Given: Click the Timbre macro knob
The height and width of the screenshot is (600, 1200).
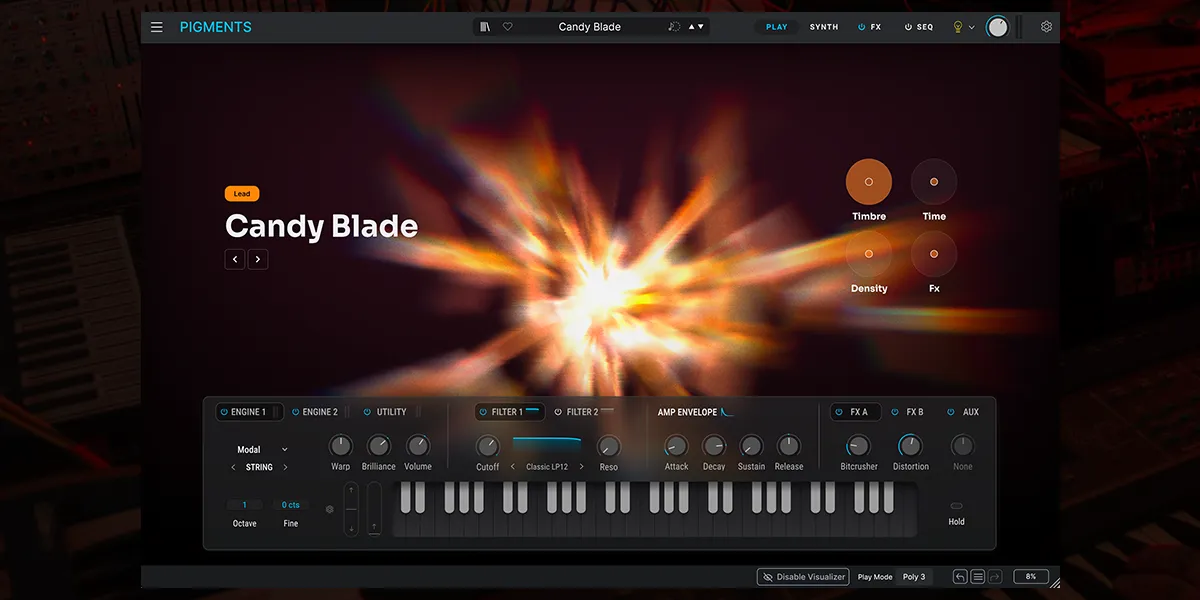Looking at the screenshot, I should [868, 182].
